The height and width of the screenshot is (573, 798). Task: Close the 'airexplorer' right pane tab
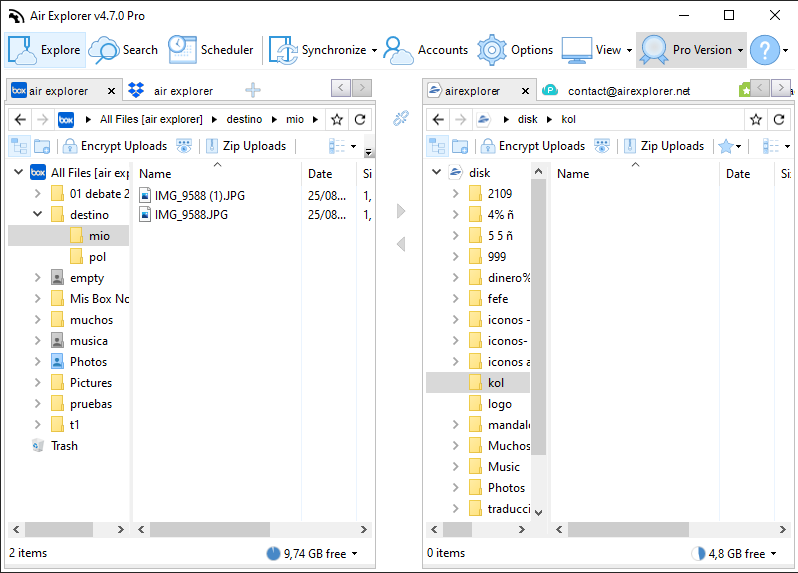[x=525, y=91]
